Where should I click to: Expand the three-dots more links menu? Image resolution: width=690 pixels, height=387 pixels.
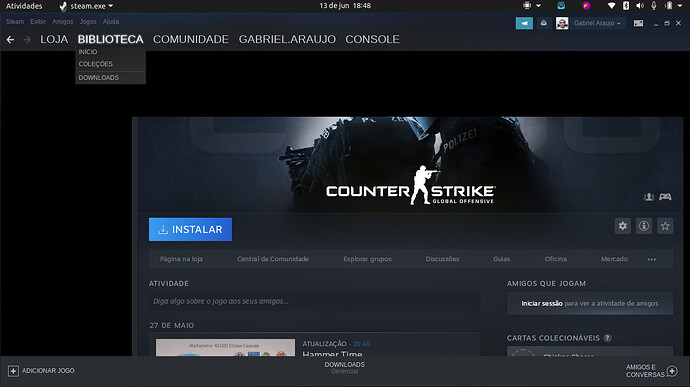click(x=652, y=259)
